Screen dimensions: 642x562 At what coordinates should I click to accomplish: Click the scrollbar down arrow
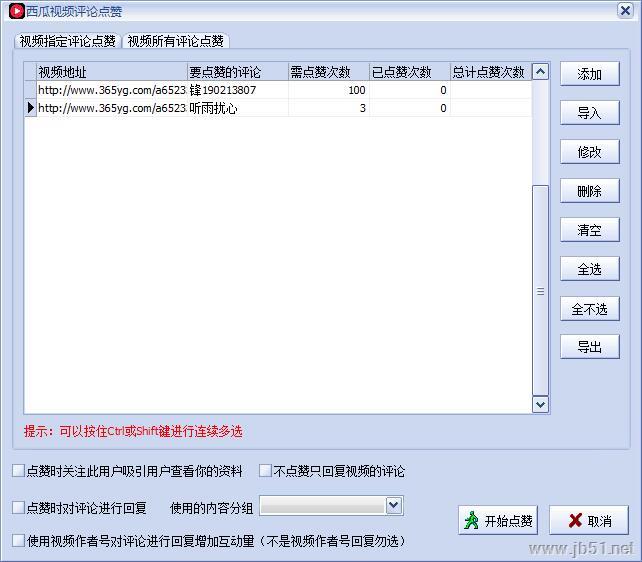pyautogui.click(x=540, y=405)
